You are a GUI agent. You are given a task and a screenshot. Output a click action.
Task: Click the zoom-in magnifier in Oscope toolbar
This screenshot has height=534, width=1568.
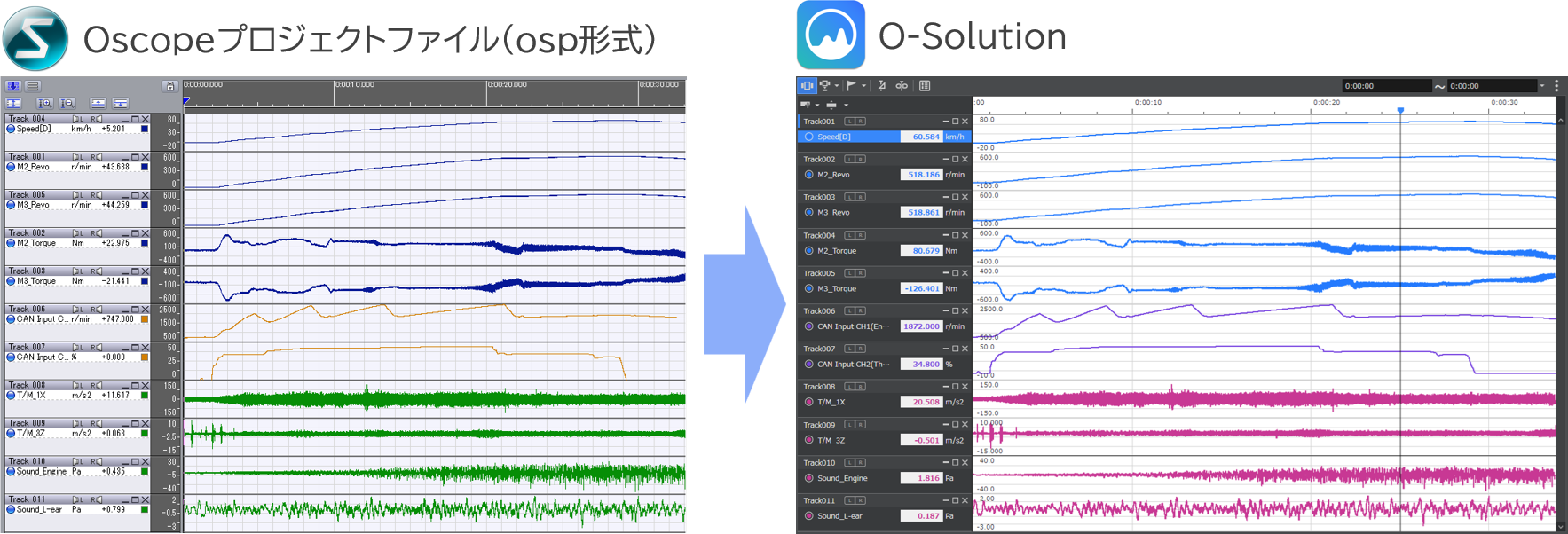[x=45, y=103]
